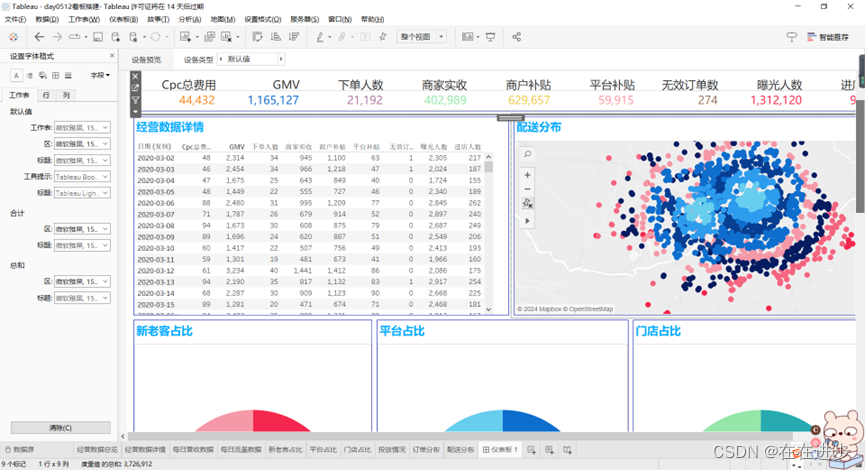Open the 工具提示 font dropdown

coord(82,177)
